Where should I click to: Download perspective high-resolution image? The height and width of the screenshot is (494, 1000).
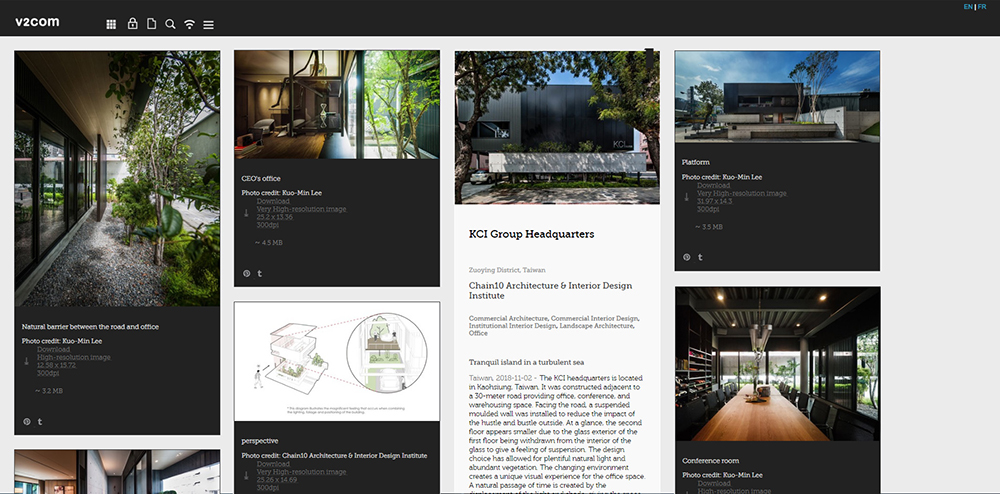click(302, 476)
